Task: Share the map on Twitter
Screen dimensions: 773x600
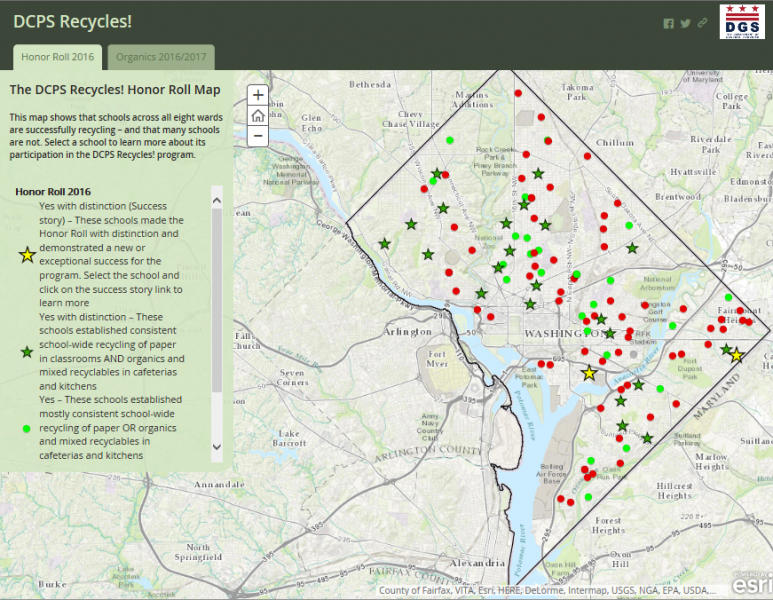Action: (x=685, y=23)
